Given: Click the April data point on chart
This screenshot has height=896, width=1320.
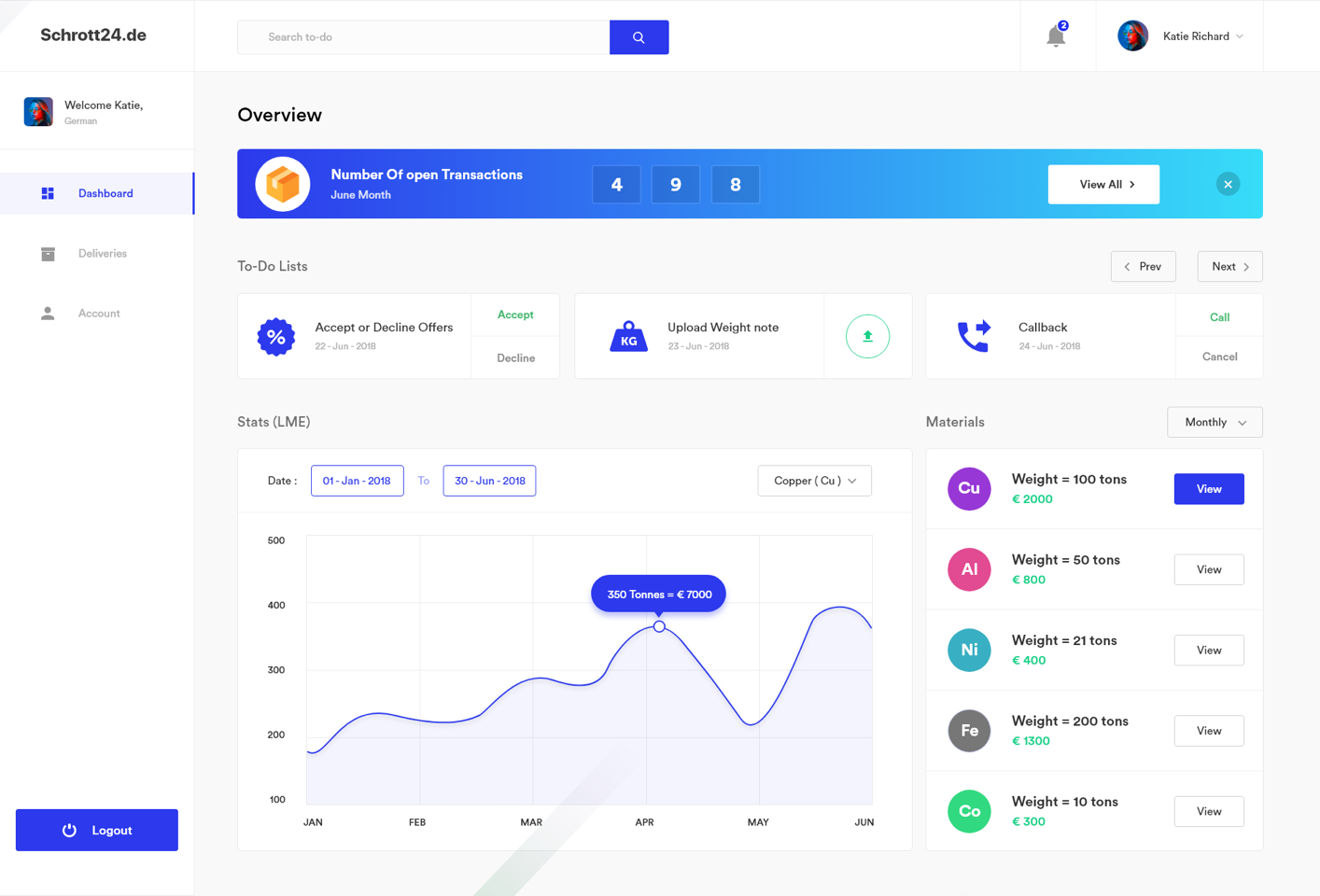Looking at the screenshot, I should [659, 626].
